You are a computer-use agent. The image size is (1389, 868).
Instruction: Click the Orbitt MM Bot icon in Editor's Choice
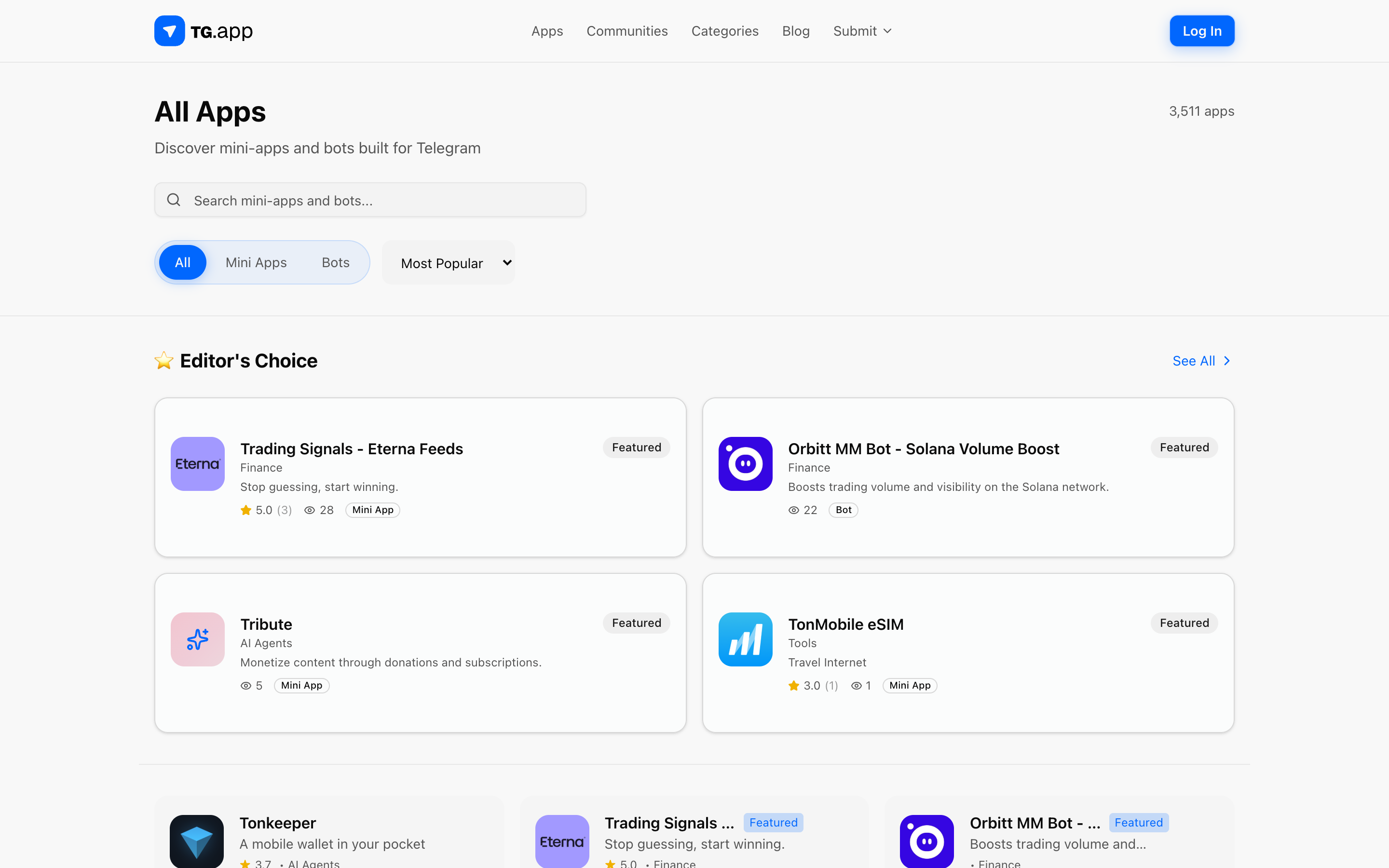[745, 464]
